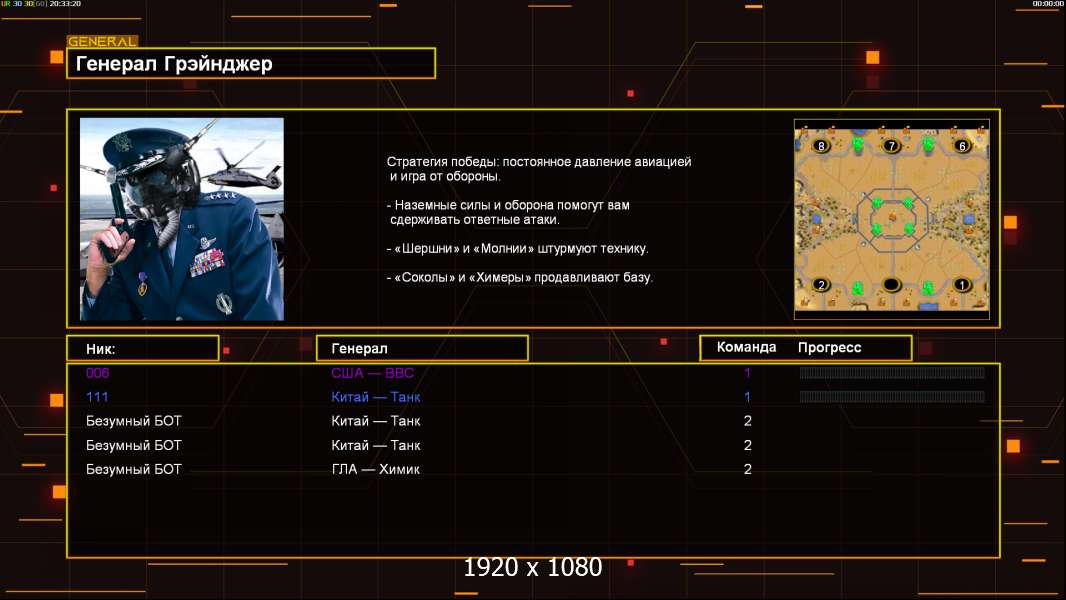Select the empty black start slot on minimap
The width and height of the screenshot is (1066, 600).
891,285
